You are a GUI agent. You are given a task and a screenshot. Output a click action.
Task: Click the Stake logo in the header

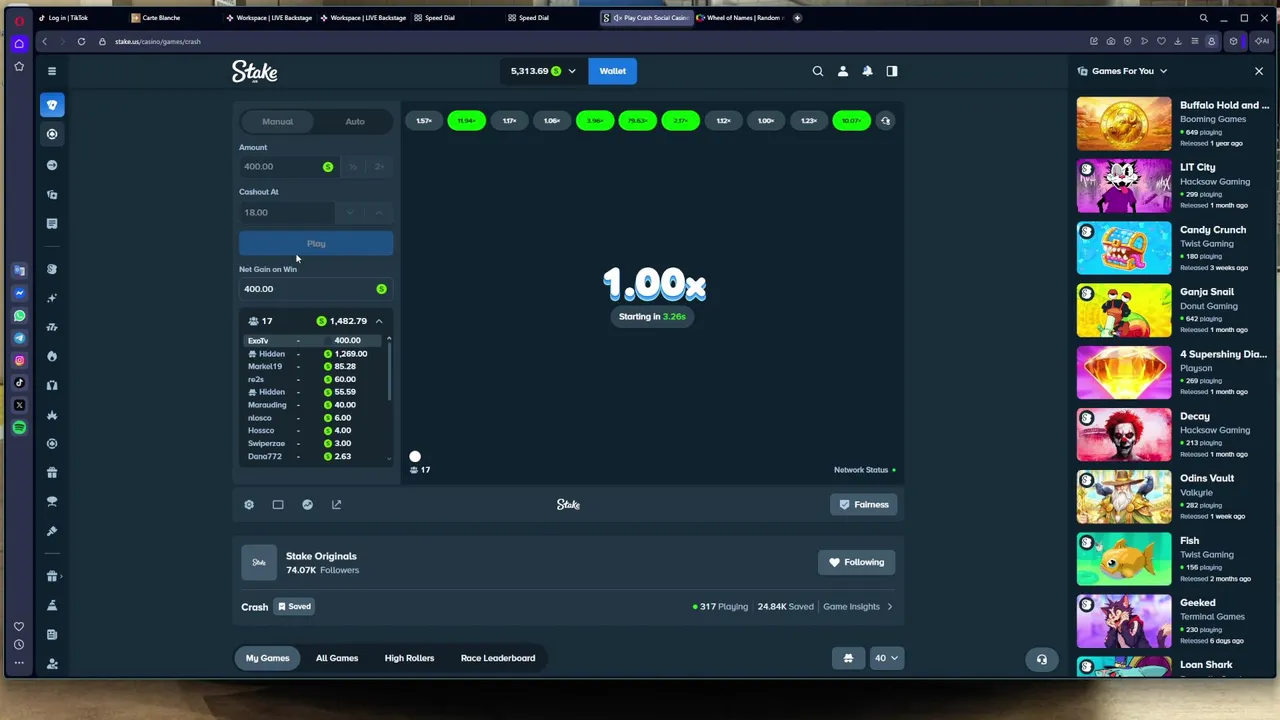(254, 71)
